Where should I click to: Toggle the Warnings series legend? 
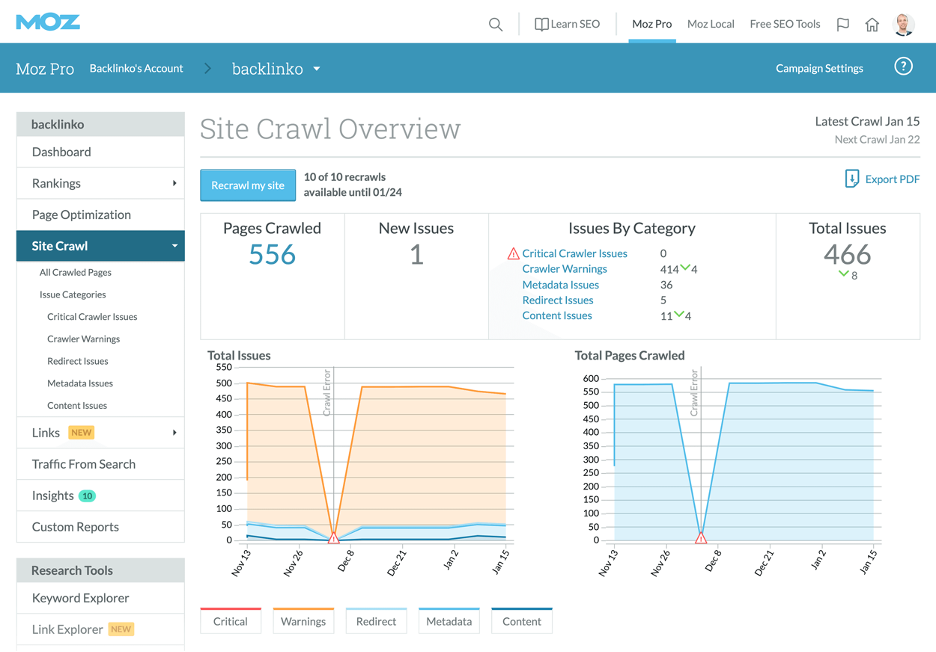point(303,621)
